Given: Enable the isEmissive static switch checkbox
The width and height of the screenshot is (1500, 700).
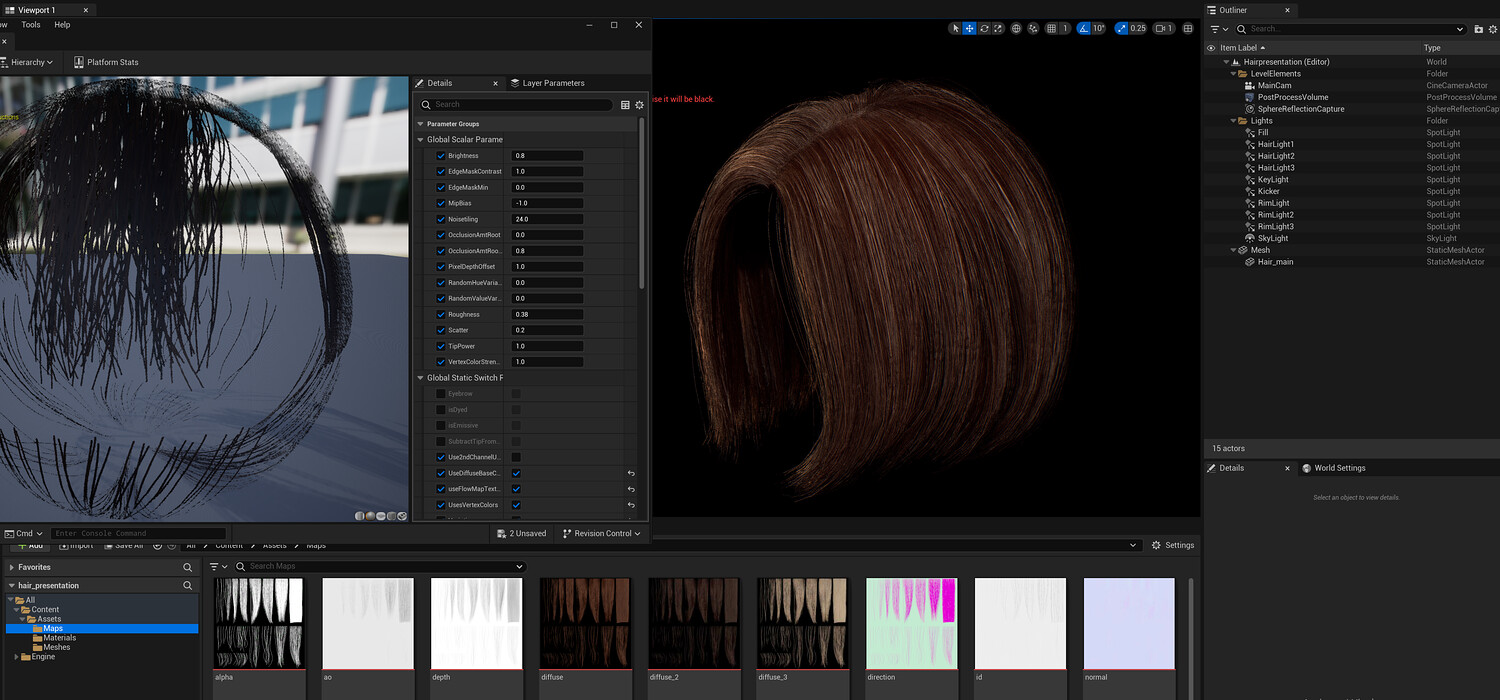Looking at the screenshot, I should pos(441,425).
